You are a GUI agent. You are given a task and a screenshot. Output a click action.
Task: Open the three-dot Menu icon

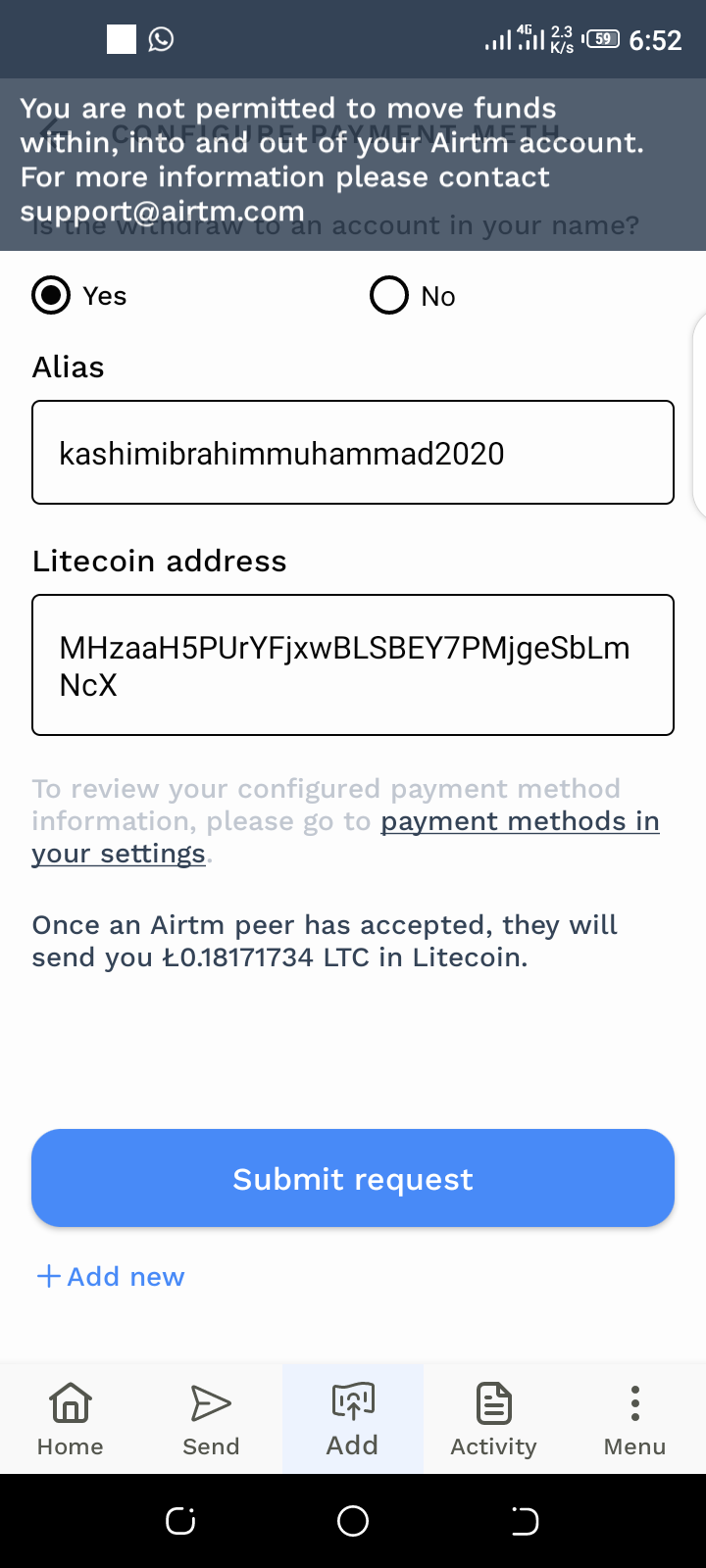point(634,1403)
